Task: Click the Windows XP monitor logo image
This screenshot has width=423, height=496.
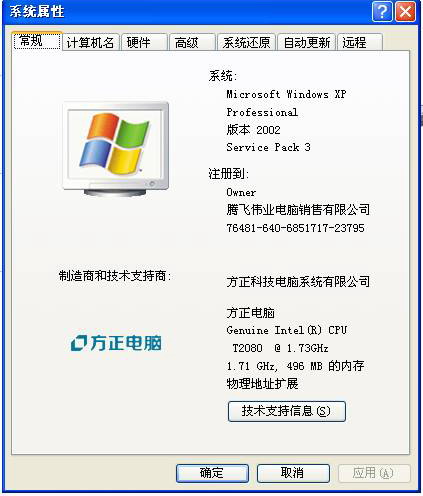Action: point(116,149)
